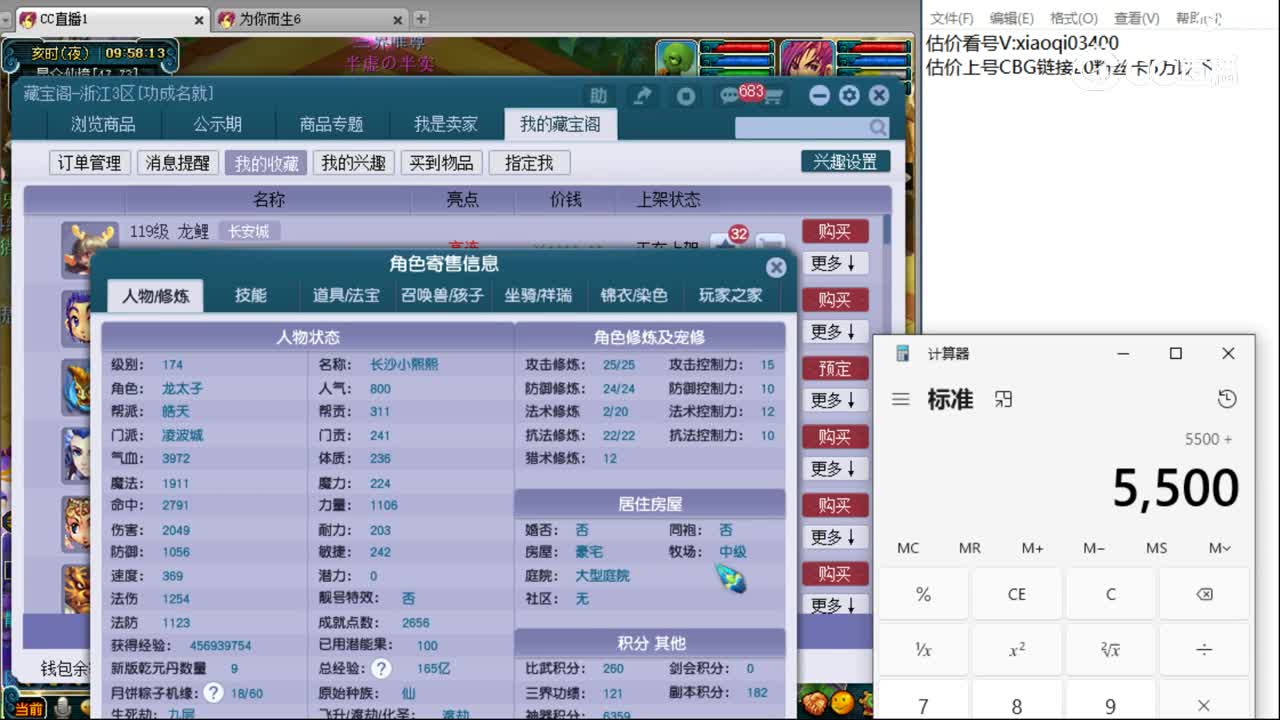Open the settings gear on the 藏宝阁 title bar
The image size is (1280, 720).
pos(849,95)
